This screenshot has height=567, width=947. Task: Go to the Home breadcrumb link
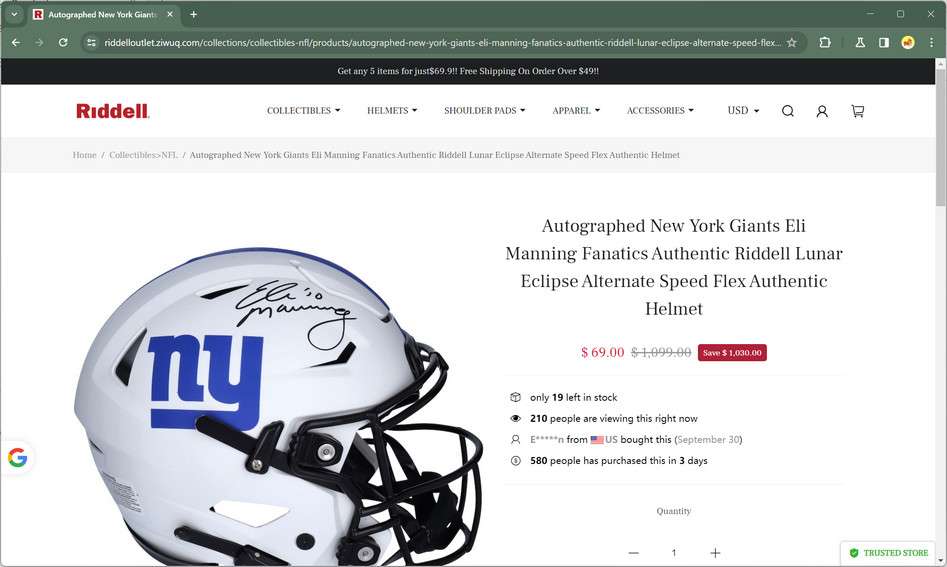(x=85, y=155)
